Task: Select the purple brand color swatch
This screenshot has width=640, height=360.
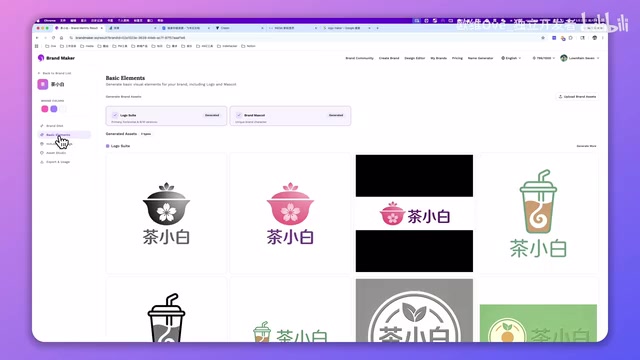Action: pyautogui.click(x=53, y=109)
